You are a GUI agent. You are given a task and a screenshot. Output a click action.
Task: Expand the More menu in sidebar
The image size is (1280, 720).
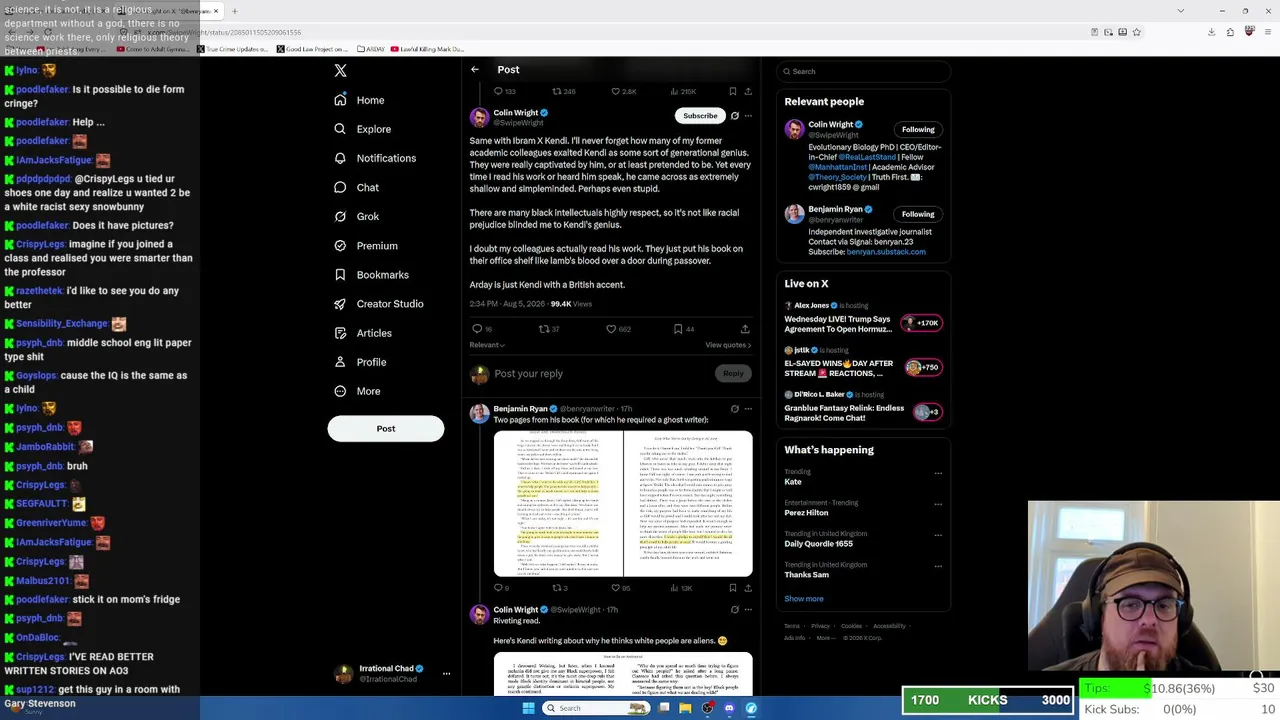357,391
